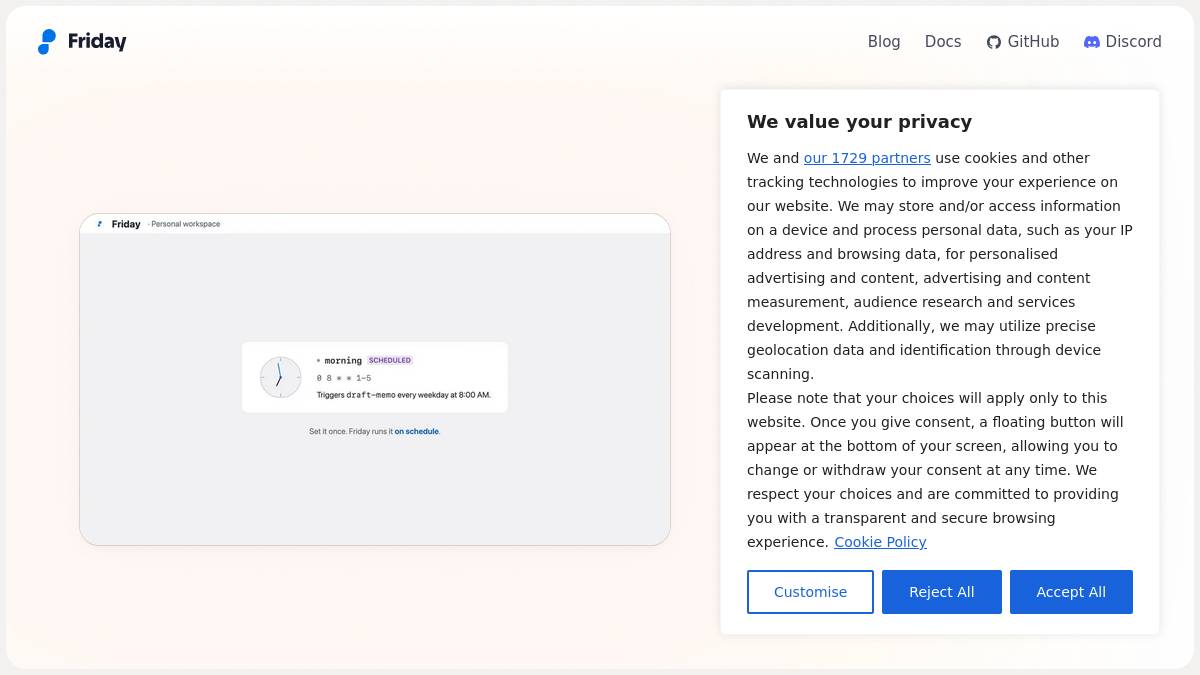
Task: Click the cron expression '0 8 * * 1-5'
Action: 344,378
